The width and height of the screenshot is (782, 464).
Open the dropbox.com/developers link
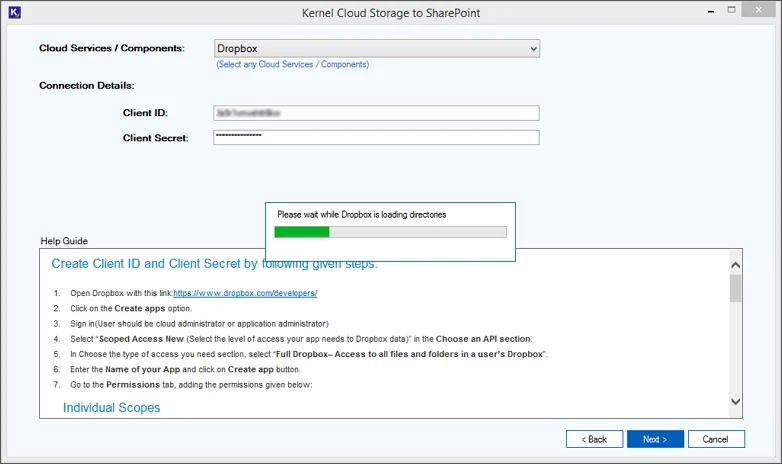[245, 293]
